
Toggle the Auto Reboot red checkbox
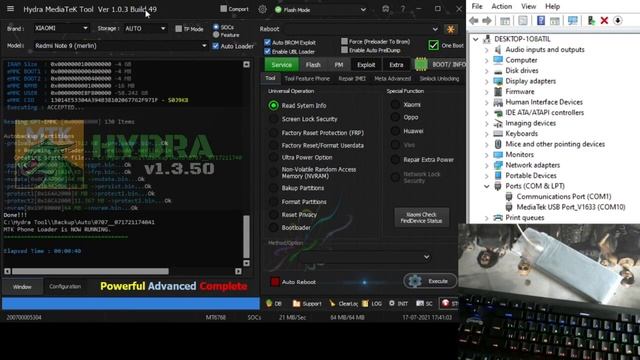tap(275, 282)
